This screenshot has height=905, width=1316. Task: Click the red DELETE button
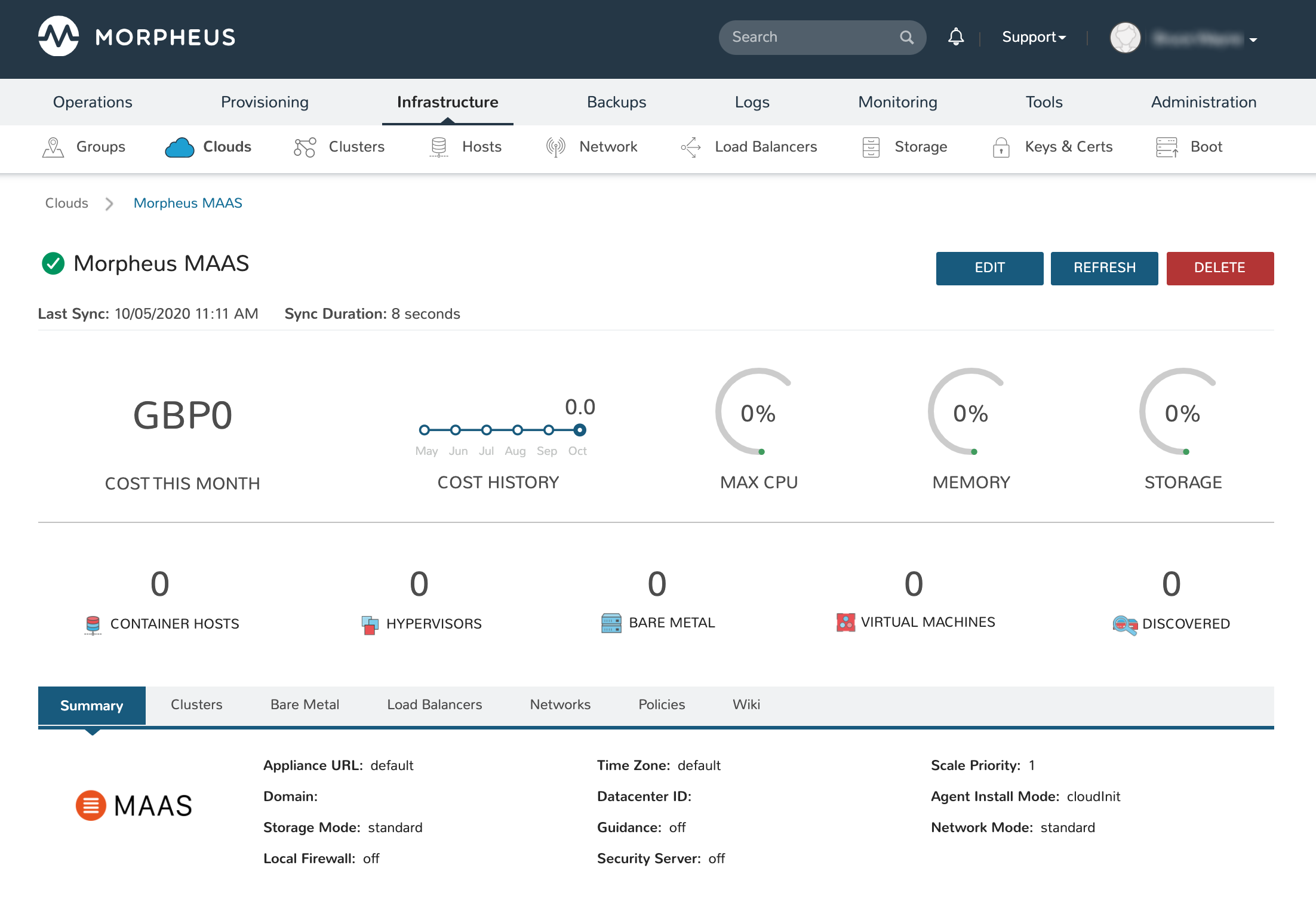click(1219, 268)
